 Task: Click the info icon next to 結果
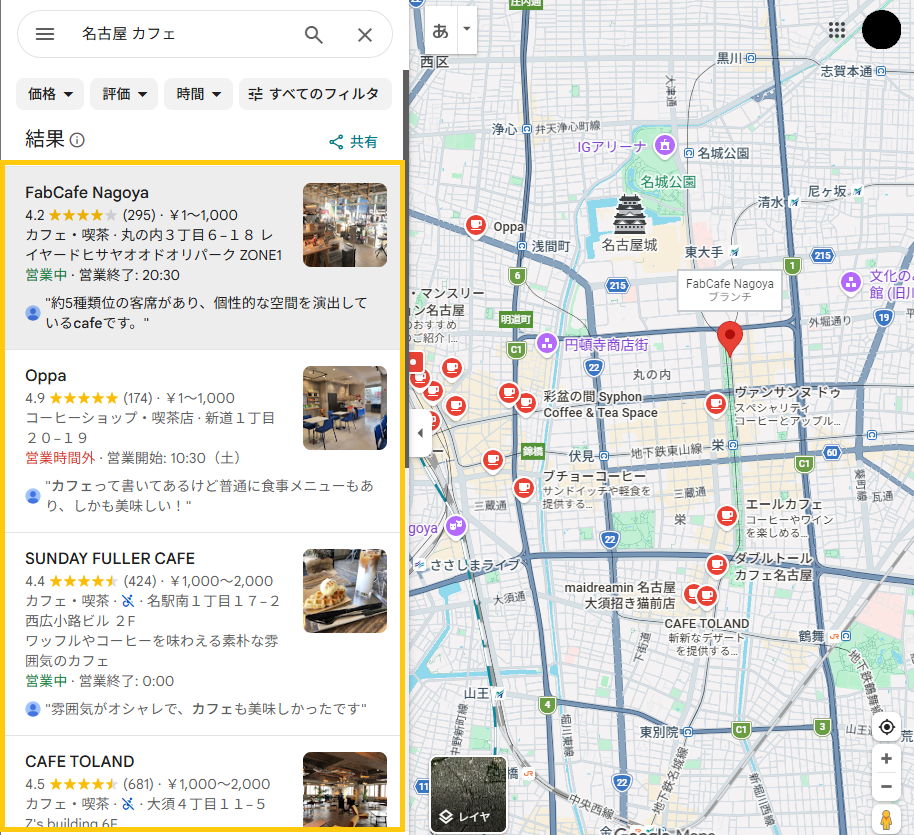pyautogui.click(x=77, y=140)
